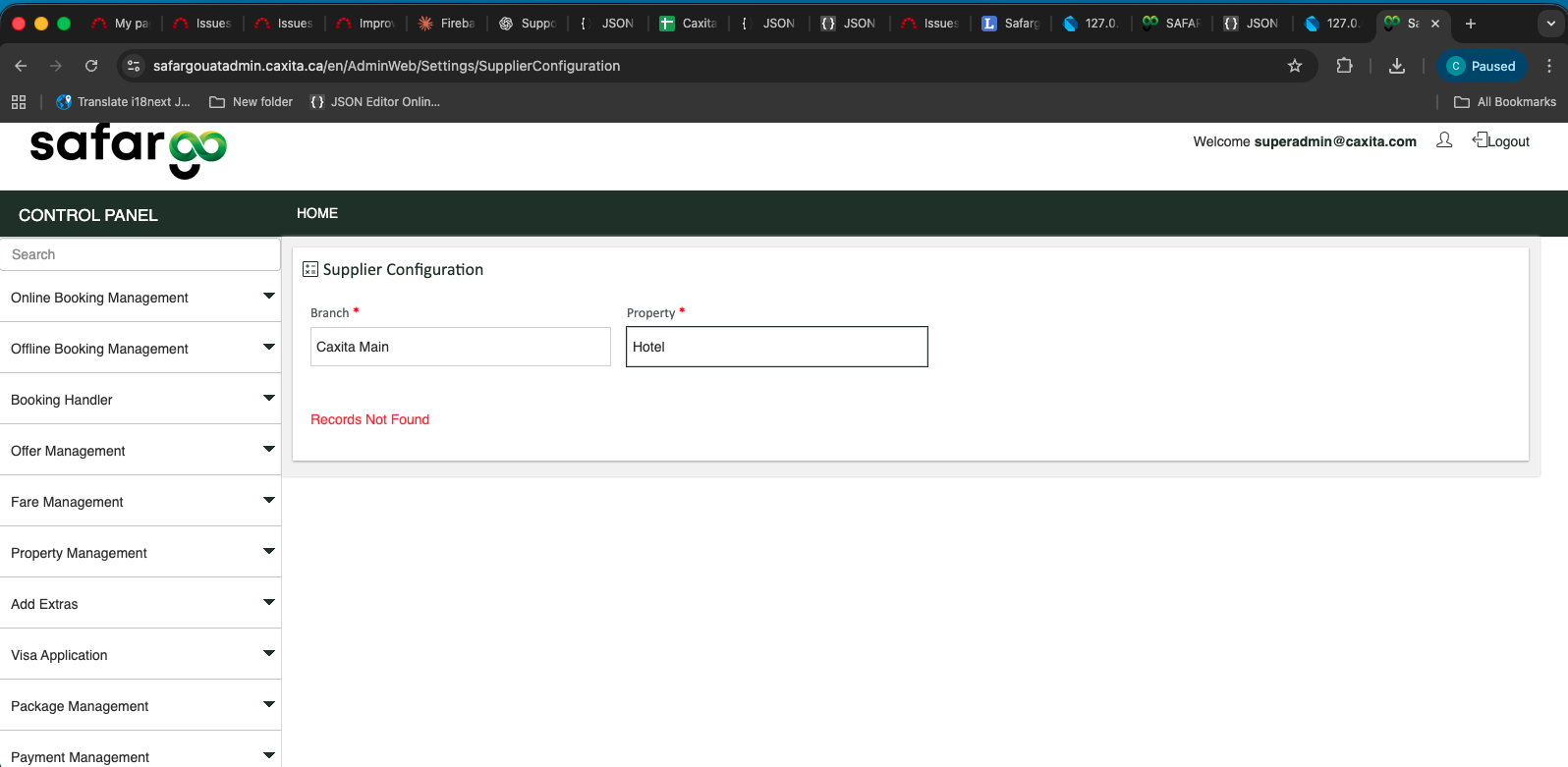Viewport: 1568px width, 767px height.
Task: Open the Chrome three-dot menu
Action: [1548, 66]
